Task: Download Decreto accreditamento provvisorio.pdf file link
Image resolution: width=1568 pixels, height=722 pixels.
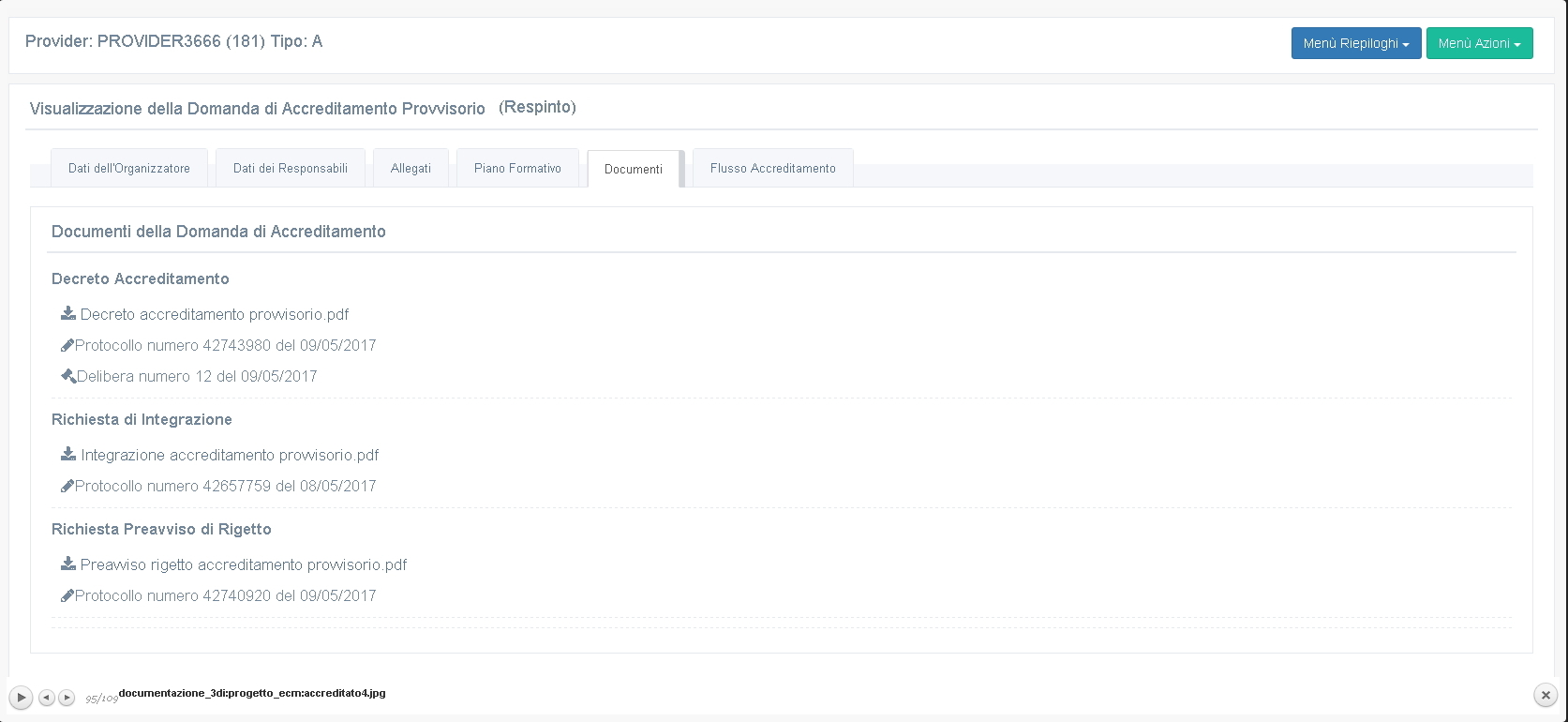Action: coord(215,314)
